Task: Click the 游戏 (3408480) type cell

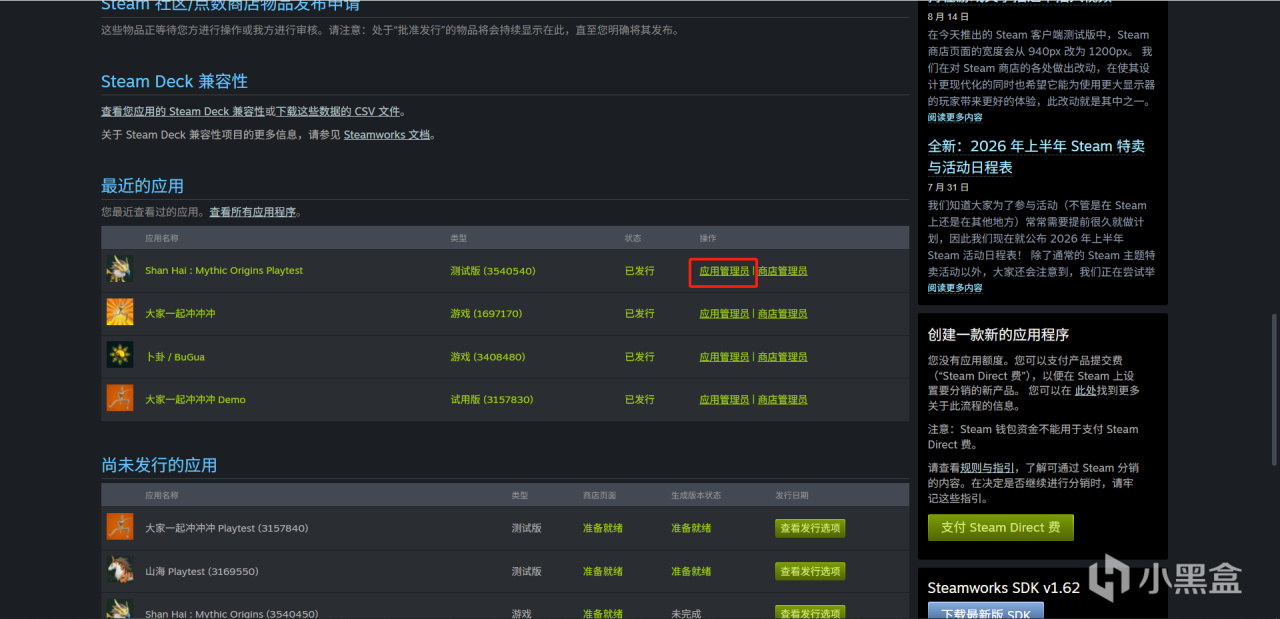Action: [487, 357]
